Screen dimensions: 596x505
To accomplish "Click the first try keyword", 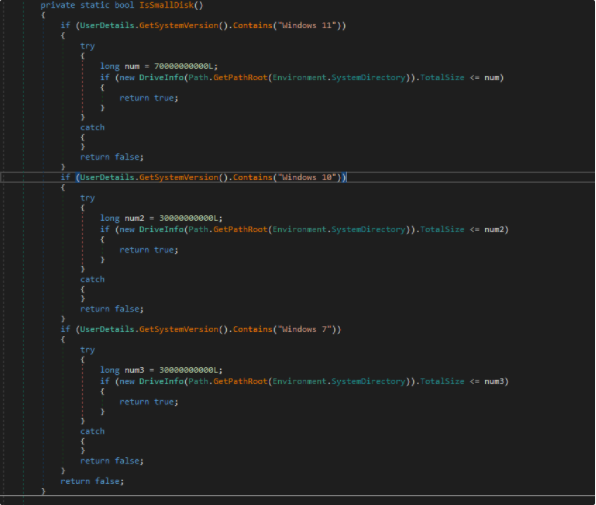I will point(87,46).
